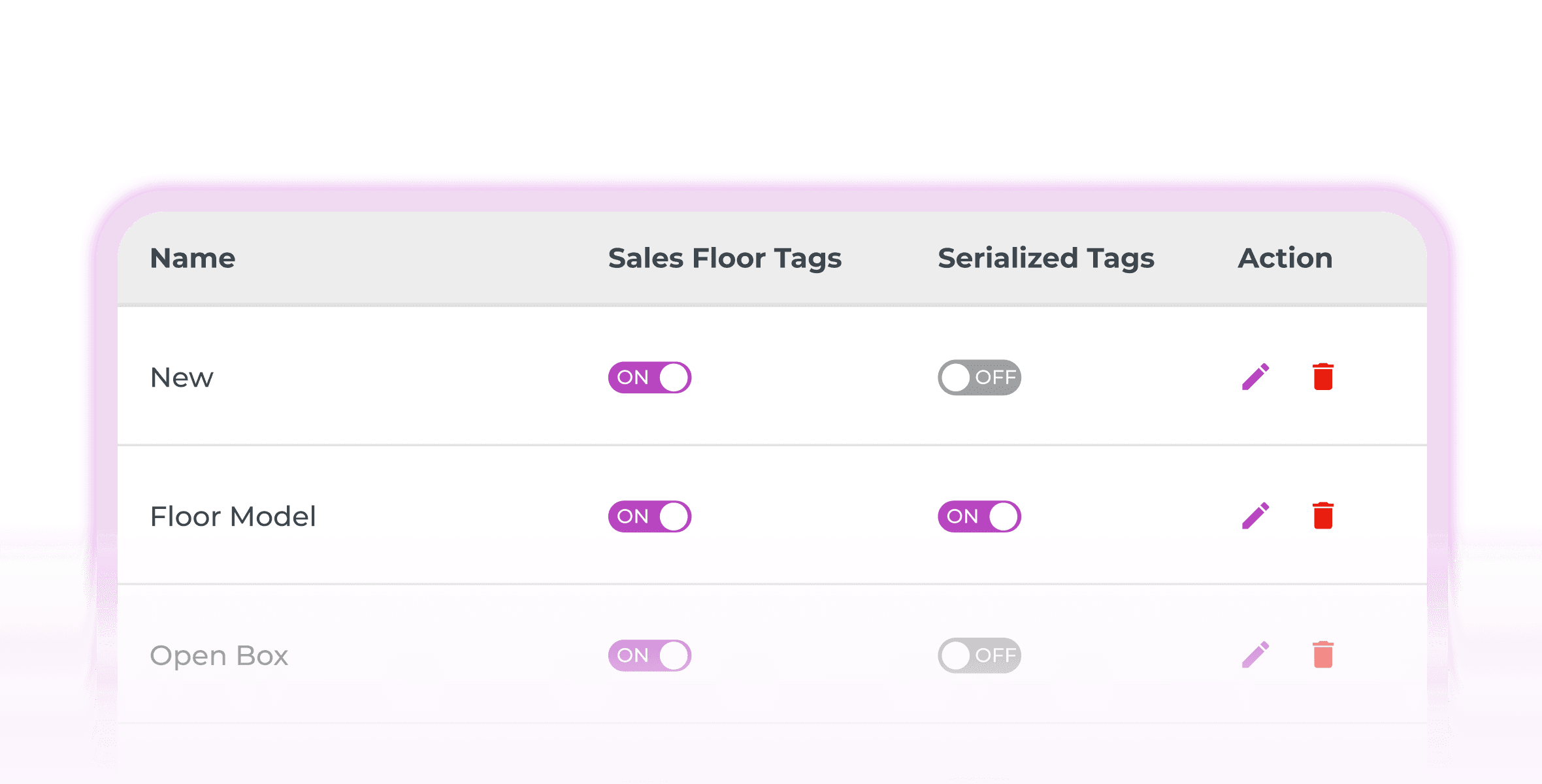Screen dimensions: 1542x784
Task: Click trash icon for Floor Model
Action: (x=1322, y=516)
